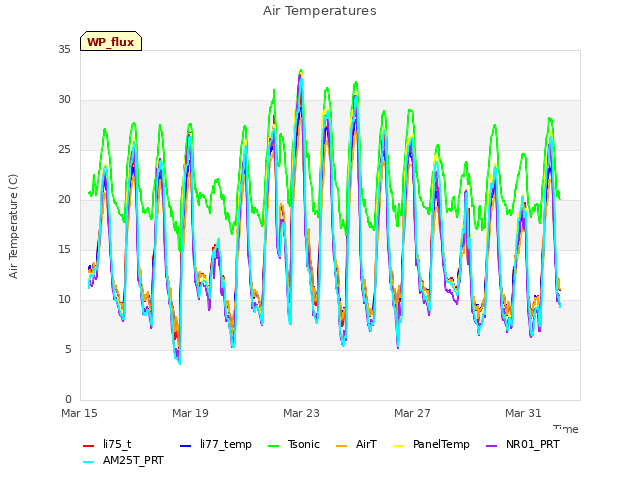Click the Air Temperature (C) y-axis label
Screen dimensions: 640x480
point(13,227)
